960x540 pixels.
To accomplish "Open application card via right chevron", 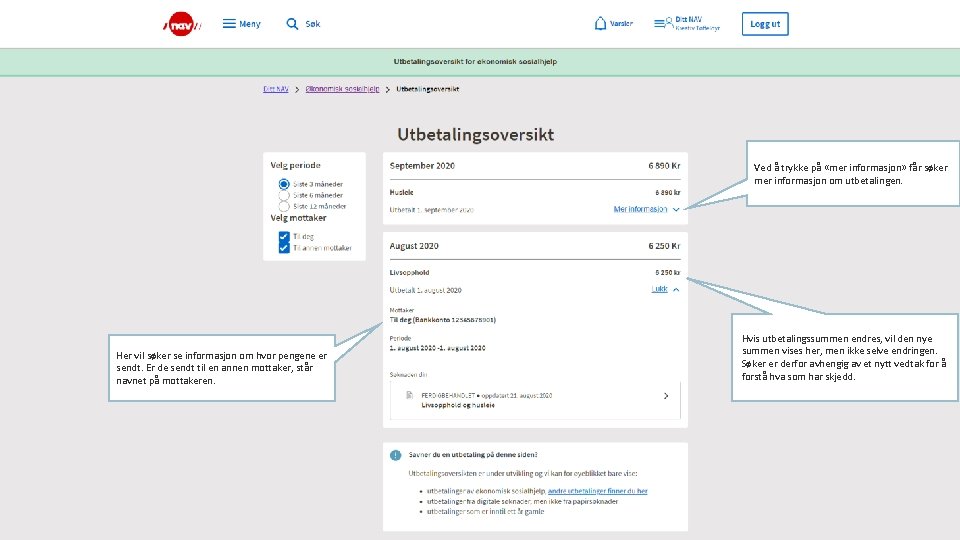I will pos(666,396).
